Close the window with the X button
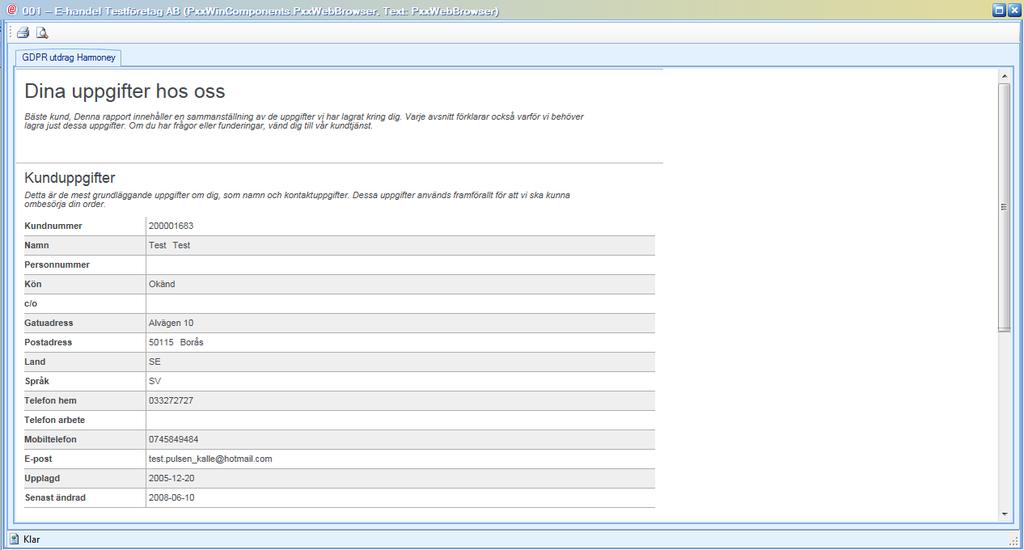Viewport: 1024px width, 550px height. tap(1014, 10)
